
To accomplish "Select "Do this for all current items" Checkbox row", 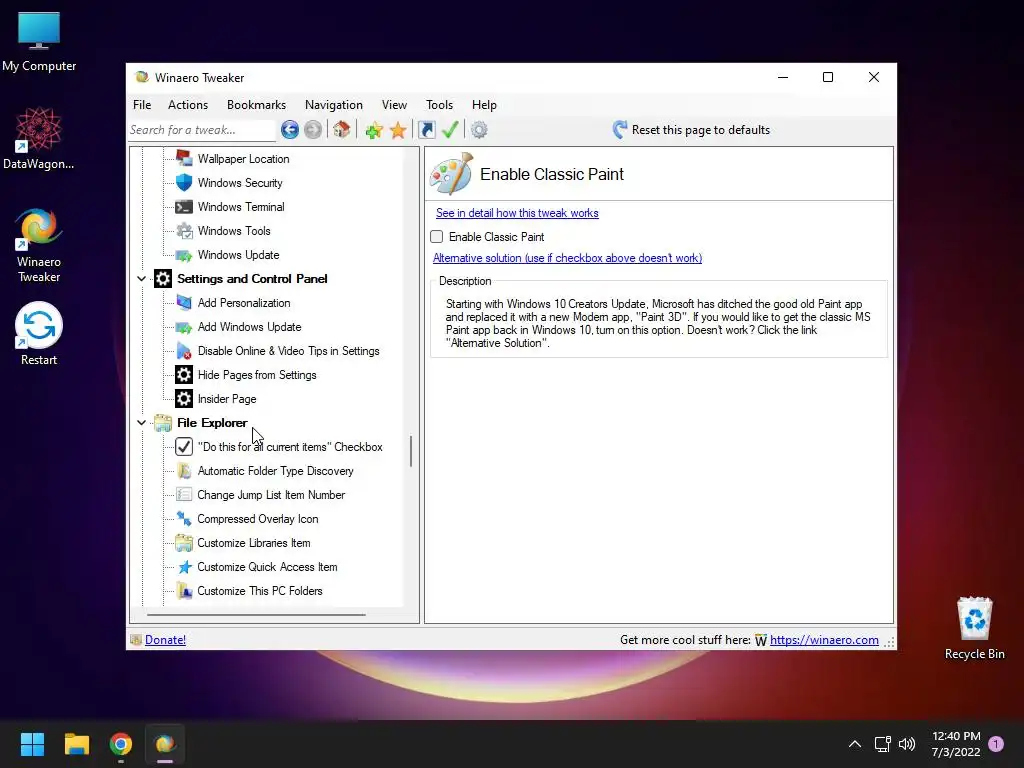I will point(279,447).
